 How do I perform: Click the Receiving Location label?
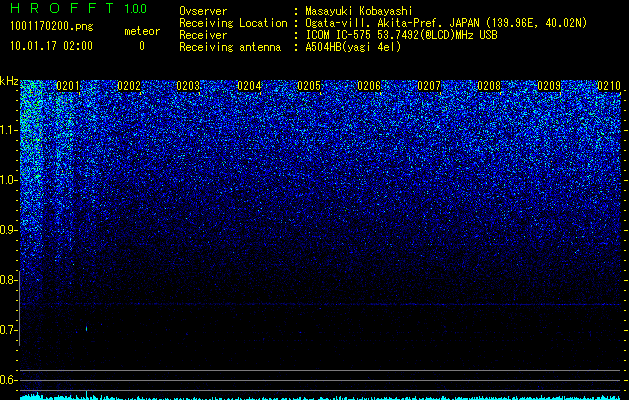[233, 23]
